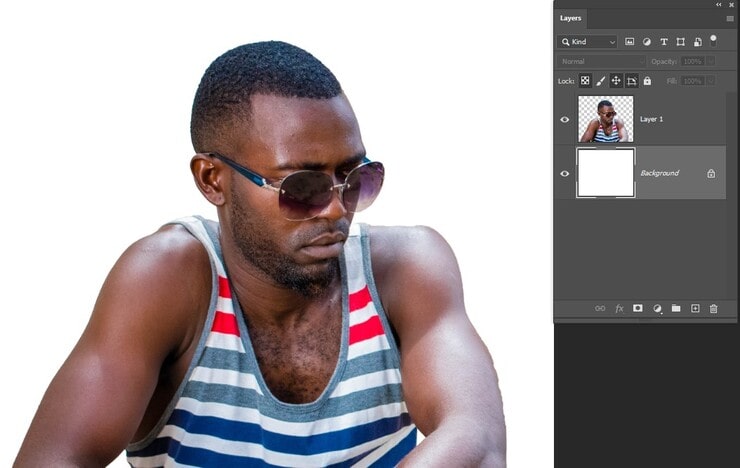This screenshot has width=740, height=468.
Task: Select the Layer 1 name text
Action: (651, 119)
